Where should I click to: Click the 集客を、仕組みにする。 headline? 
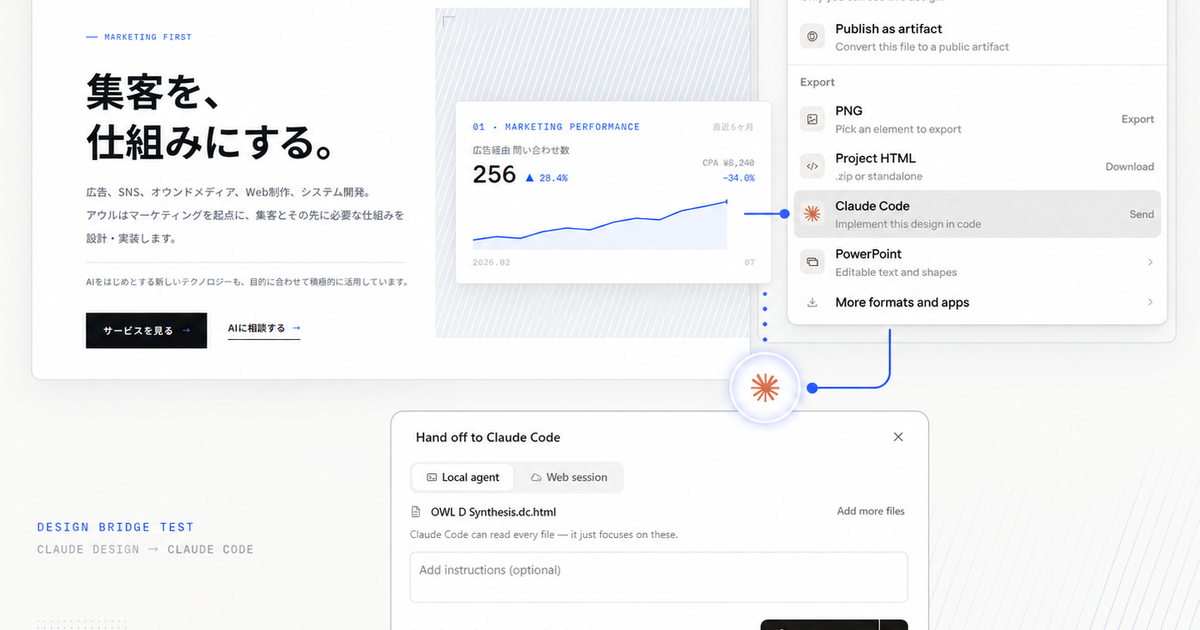pos(209,118)
